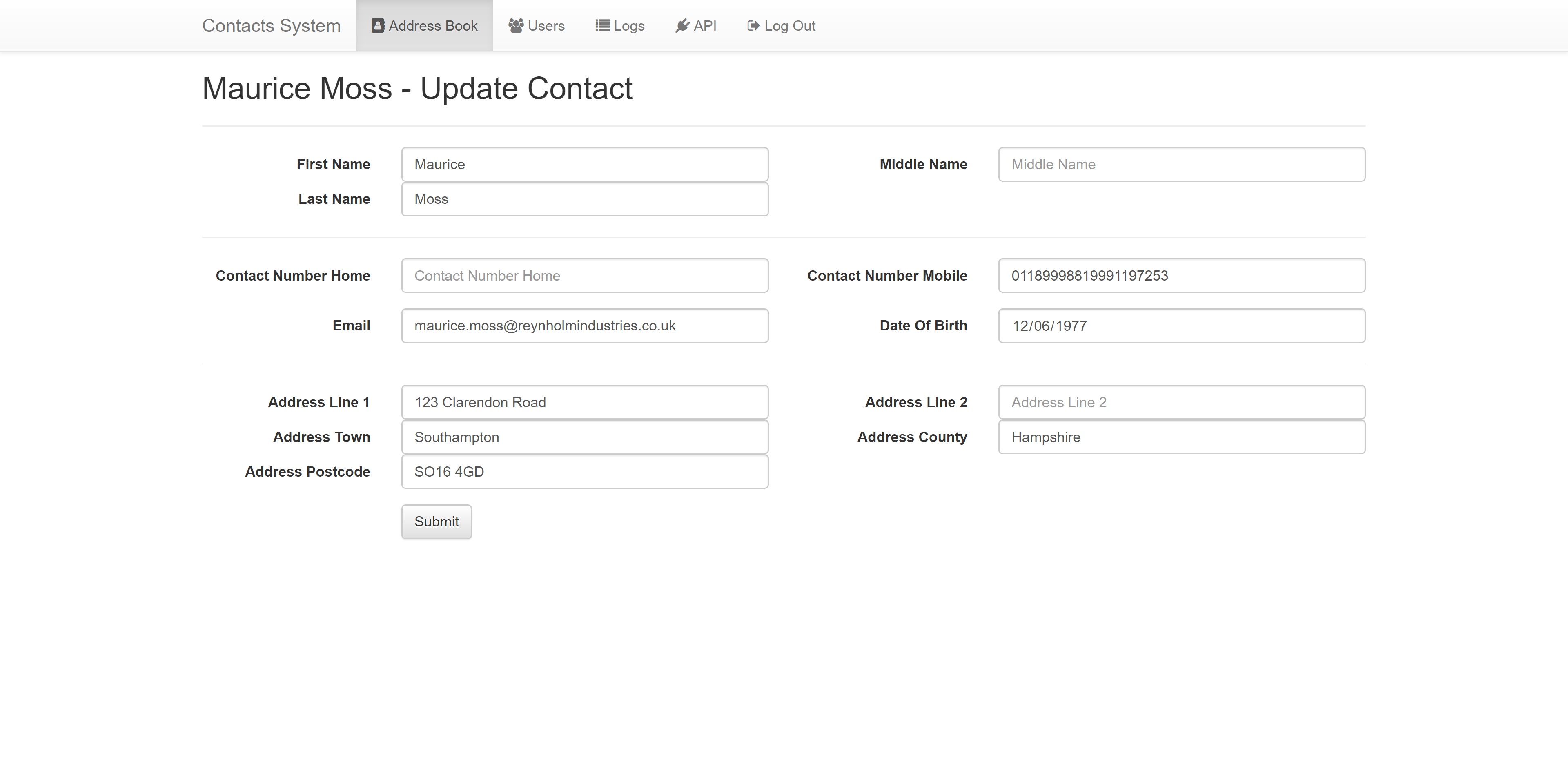This screenshot has width=1568, height=774.
Task: Select the Address County field
Action: [1181, 437]
